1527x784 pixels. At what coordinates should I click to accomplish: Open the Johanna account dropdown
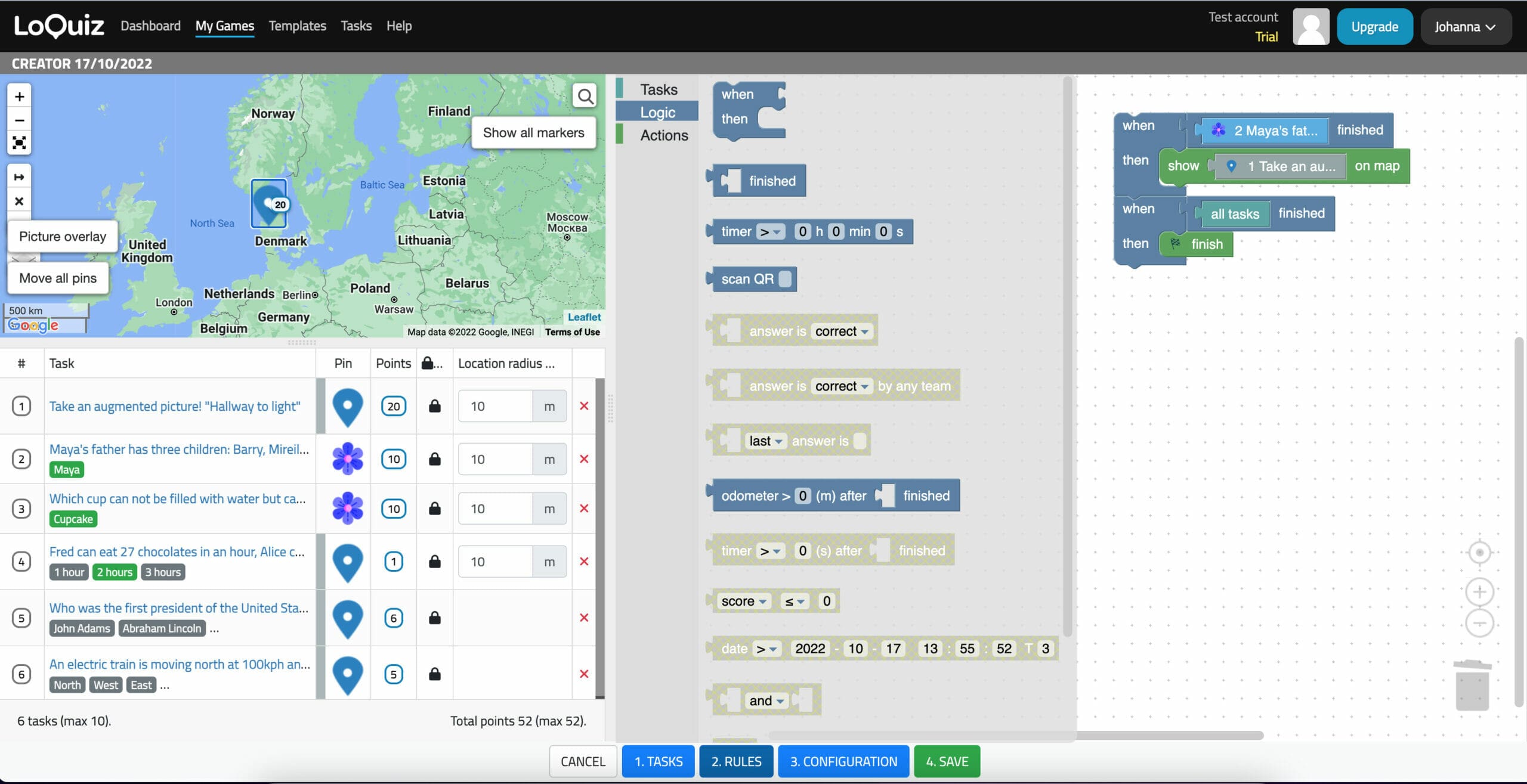[x=1466, y=26]
